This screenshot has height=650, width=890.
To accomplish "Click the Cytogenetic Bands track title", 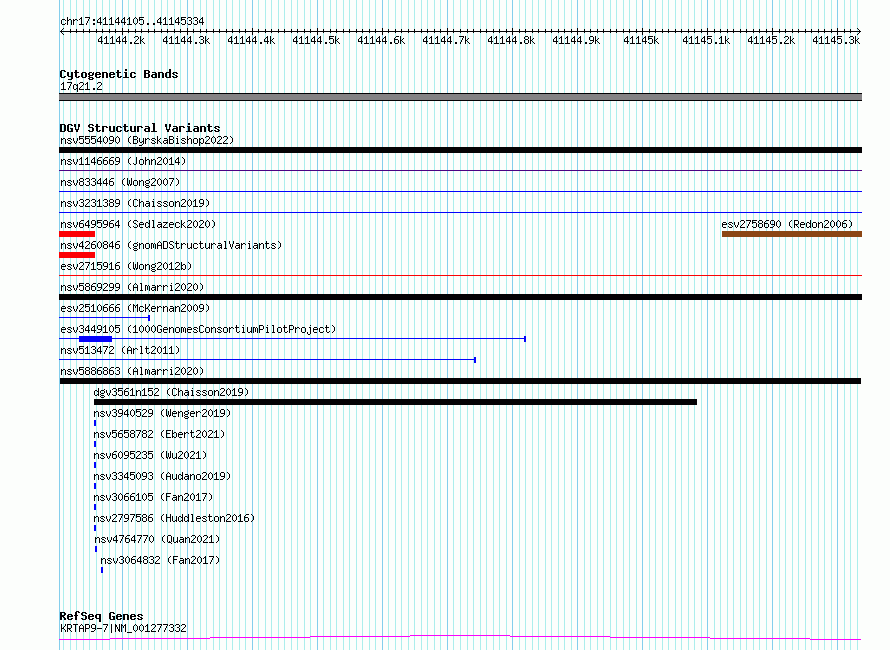I will tap(119, 74).
